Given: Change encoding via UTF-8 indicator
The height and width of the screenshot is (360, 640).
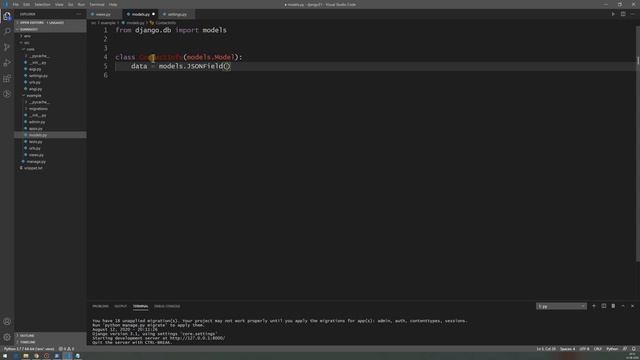Looking at the screenshot, I should pos(584,349).
